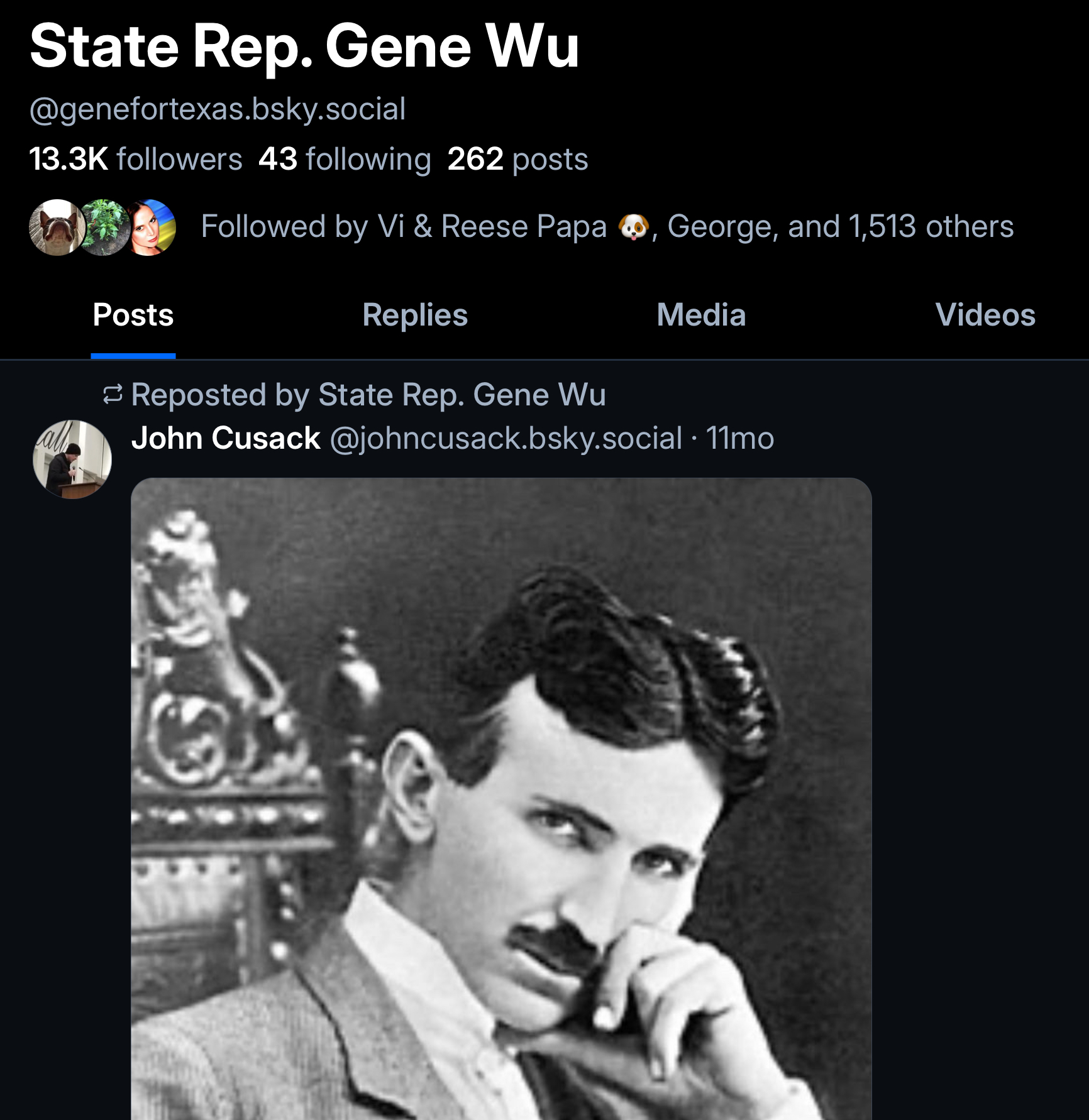Screen dimensions: 1089x1120
Task: Select the Posts tab
Action: click(133, 315)
